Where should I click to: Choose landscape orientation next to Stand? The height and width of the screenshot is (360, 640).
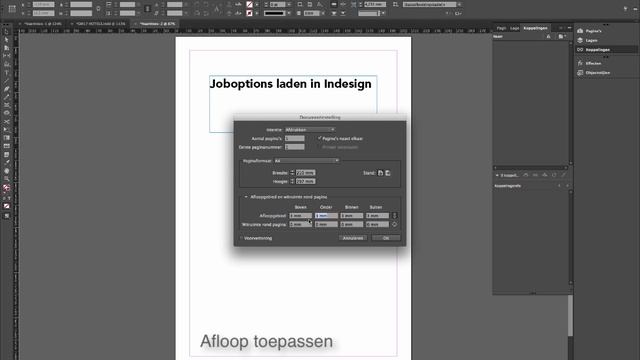tap(388, 173)
